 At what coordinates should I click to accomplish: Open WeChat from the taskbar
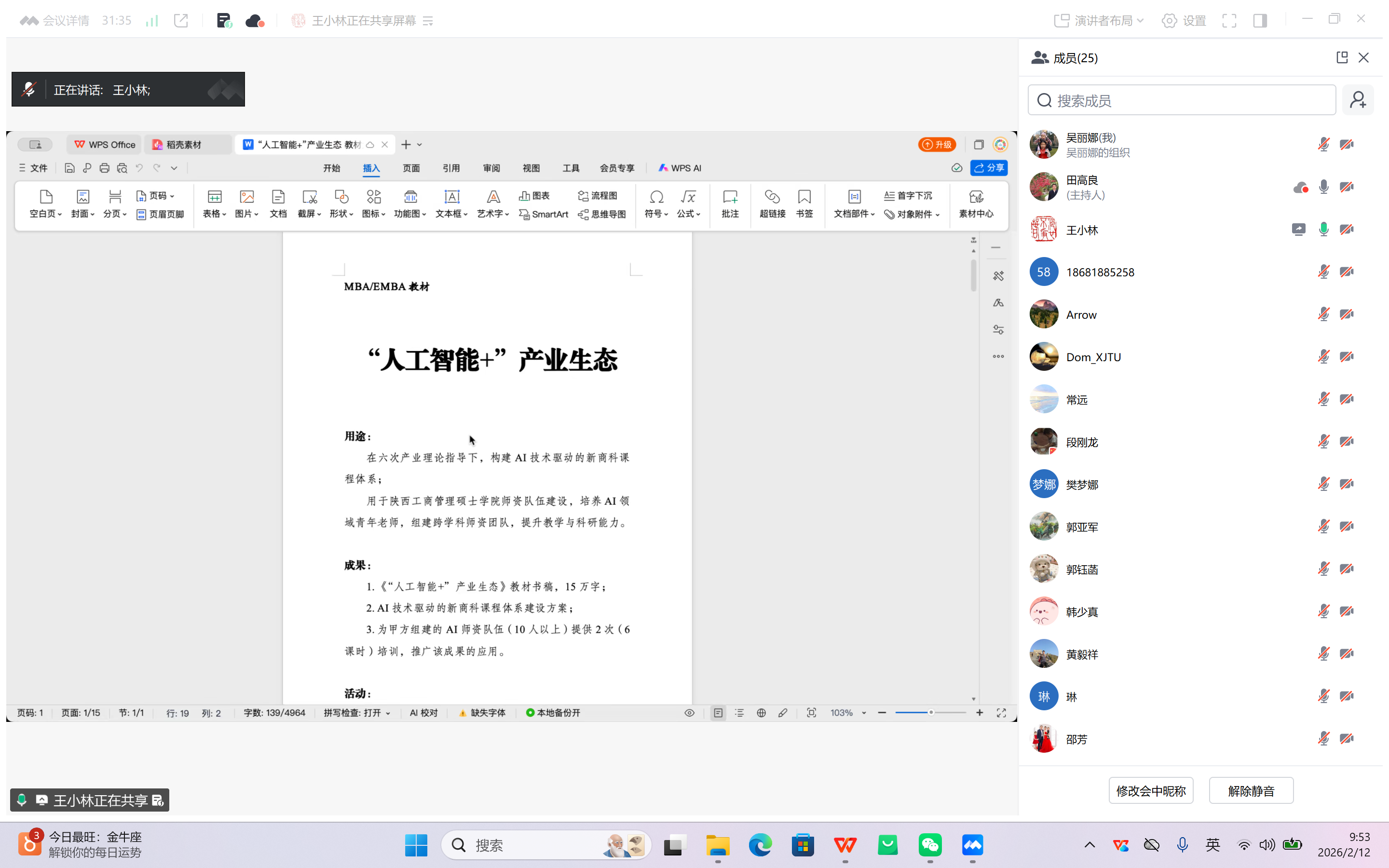point(930,845)
